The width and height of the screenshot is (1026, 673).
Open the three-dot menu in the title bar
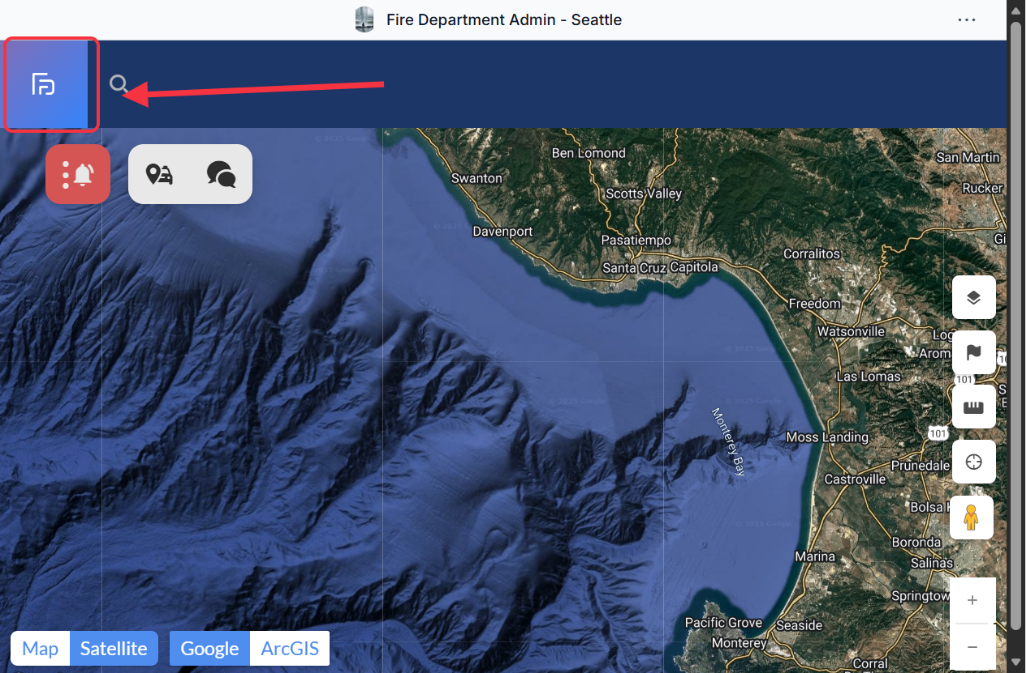[966, 20]
